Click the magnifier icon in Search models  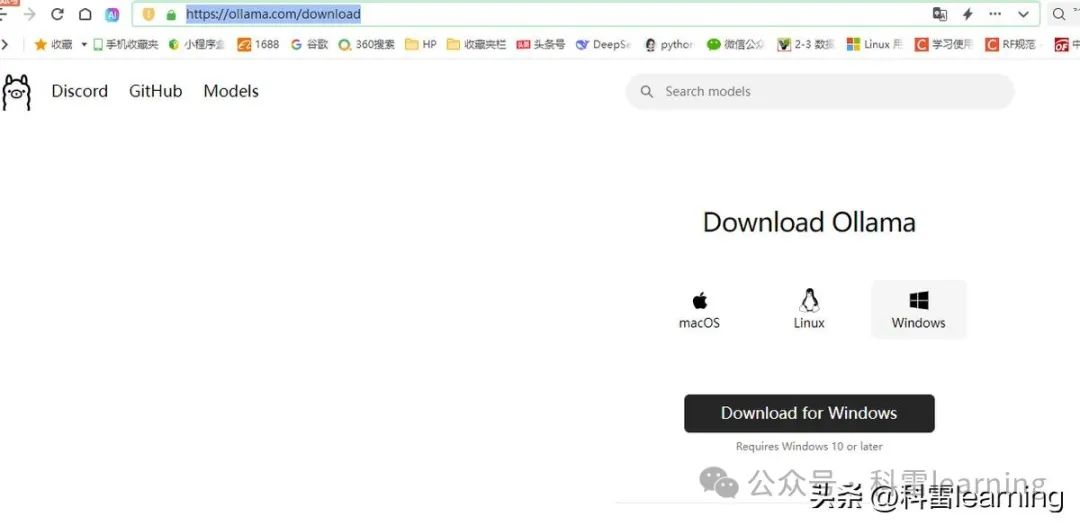point(647,92)
